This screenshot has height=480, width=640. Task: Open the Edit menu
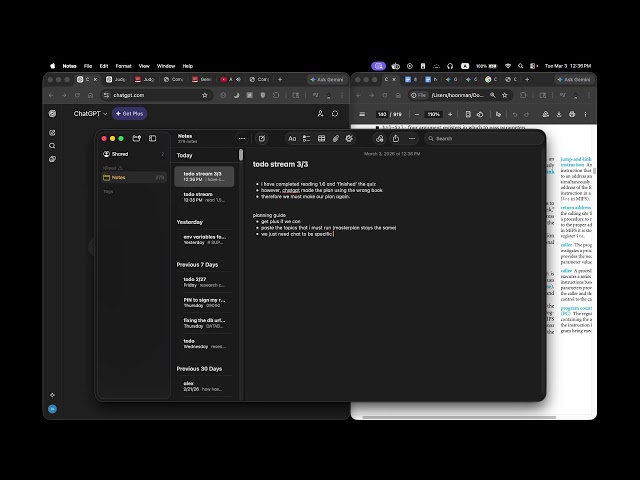(x=104, y=66)
